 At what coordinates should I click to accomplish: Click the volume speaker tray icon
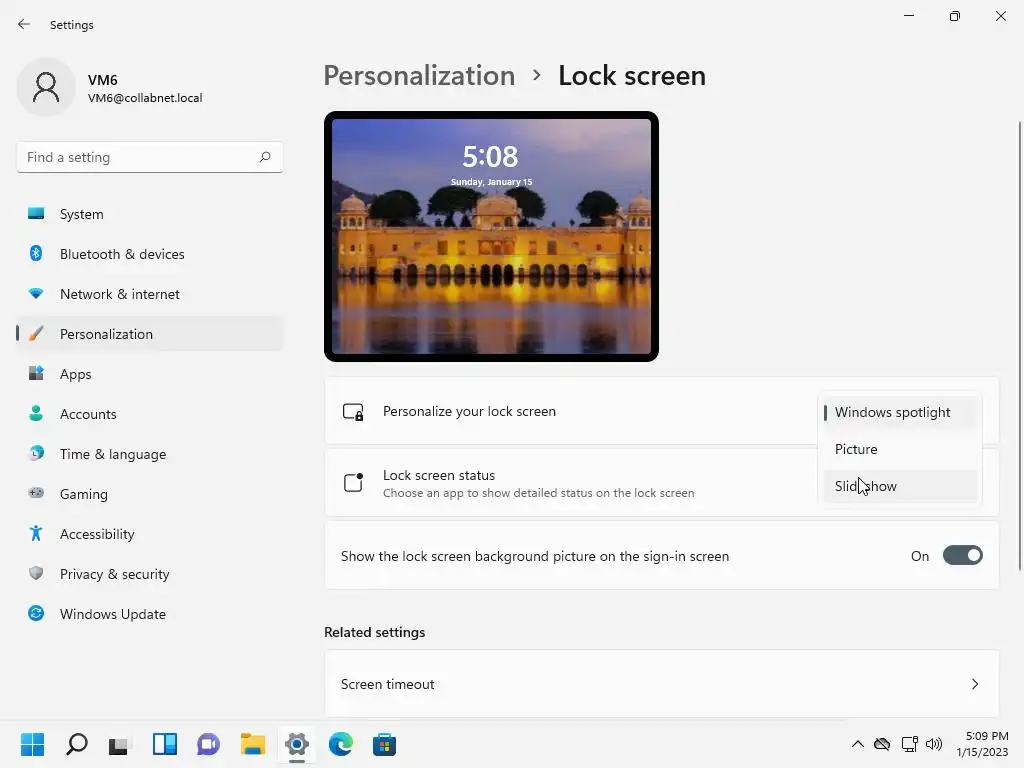click(x=934, y=744)
